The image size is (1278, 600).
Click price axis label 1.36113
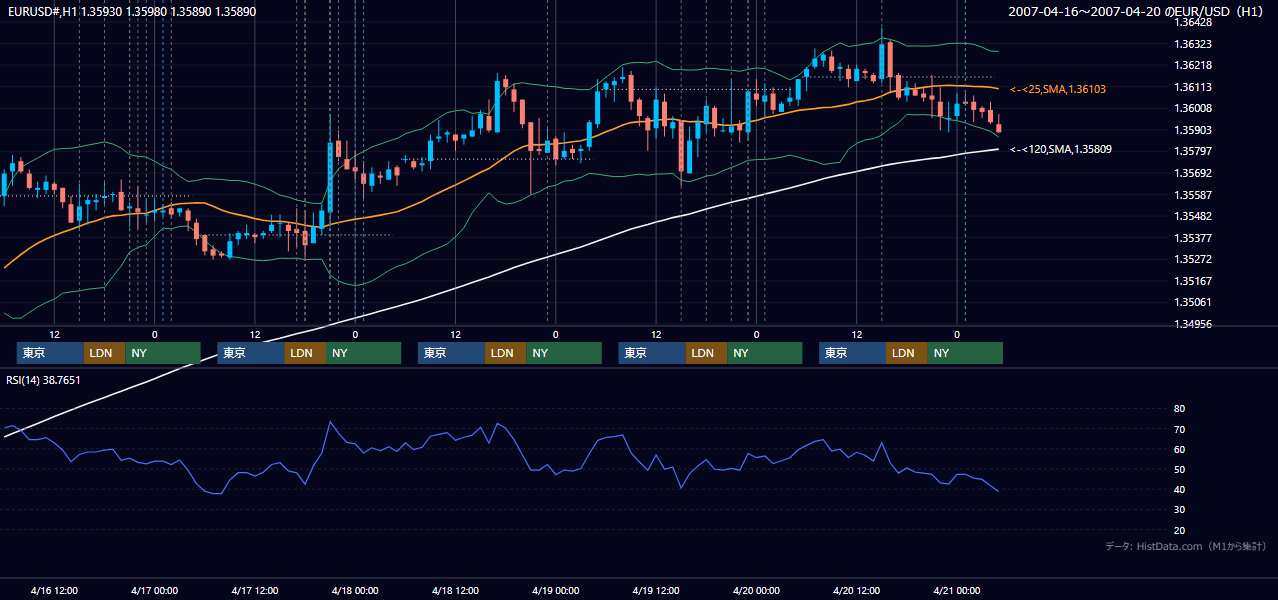(1192, 87)
